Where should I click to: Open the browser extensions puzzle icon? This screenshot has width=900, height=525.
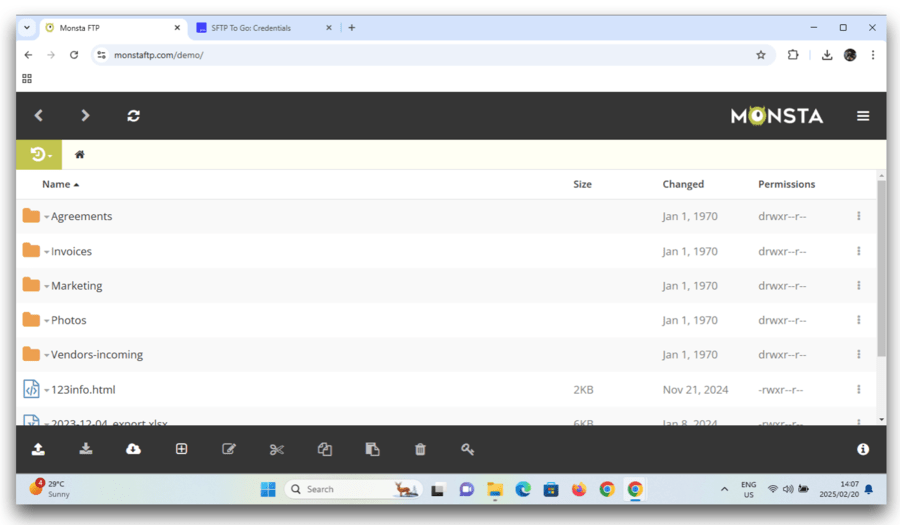793,55
